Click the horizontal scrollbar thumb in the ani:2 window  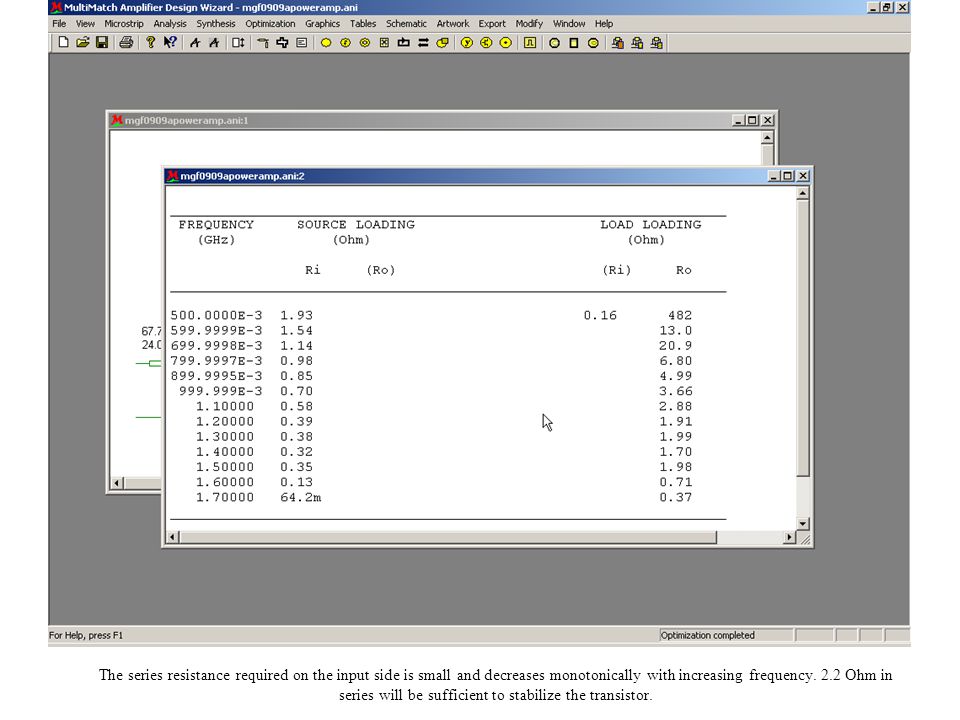(x=448, y=537)
